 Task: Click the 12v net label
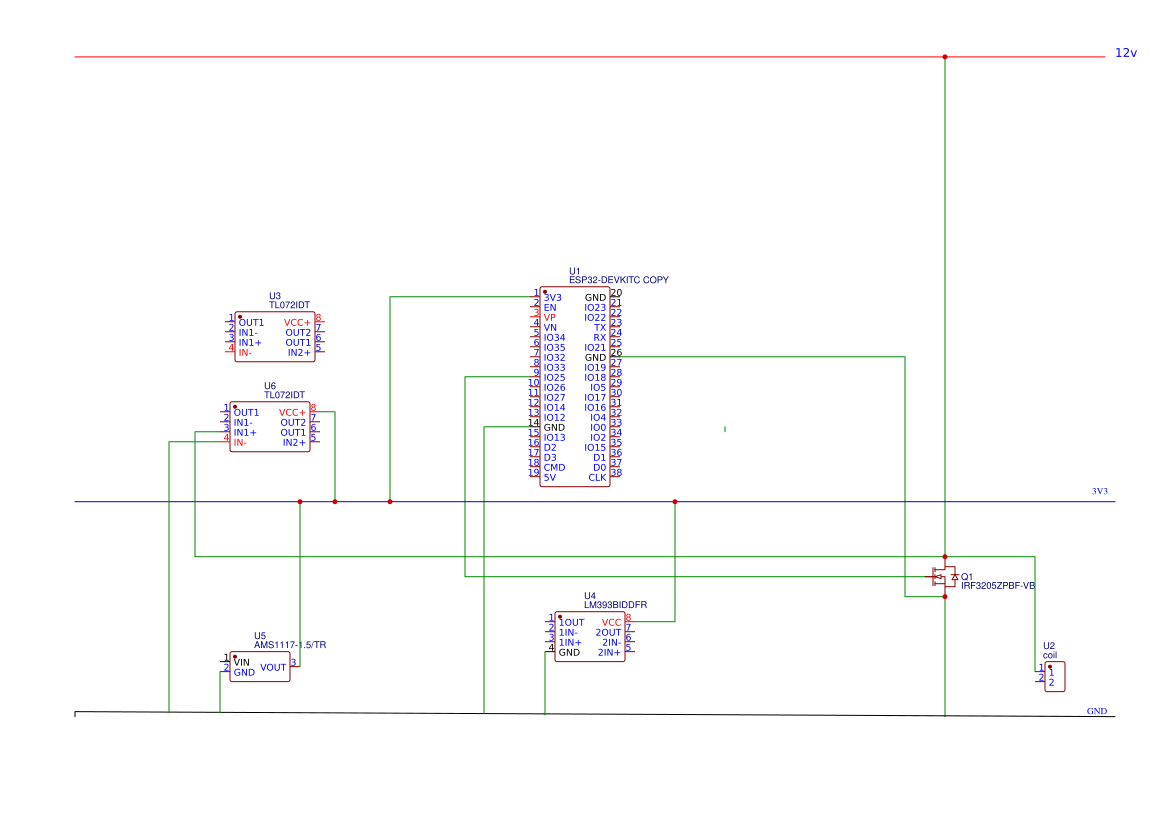point(1126,53)
